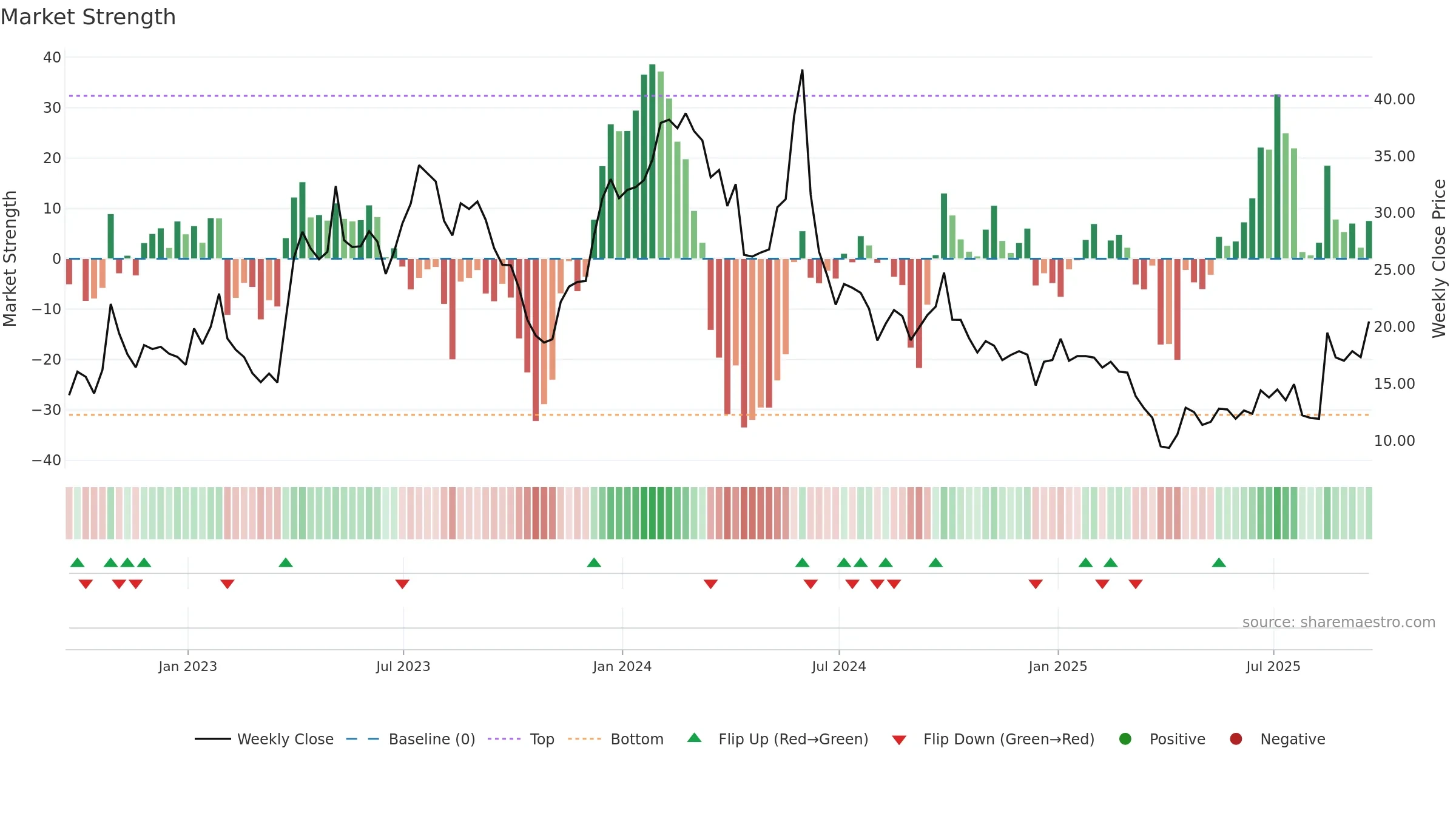Click the green Flip Up triangle legend icon
The width and height of the screenshot is (1456, 819).
[x=695, y=738]
